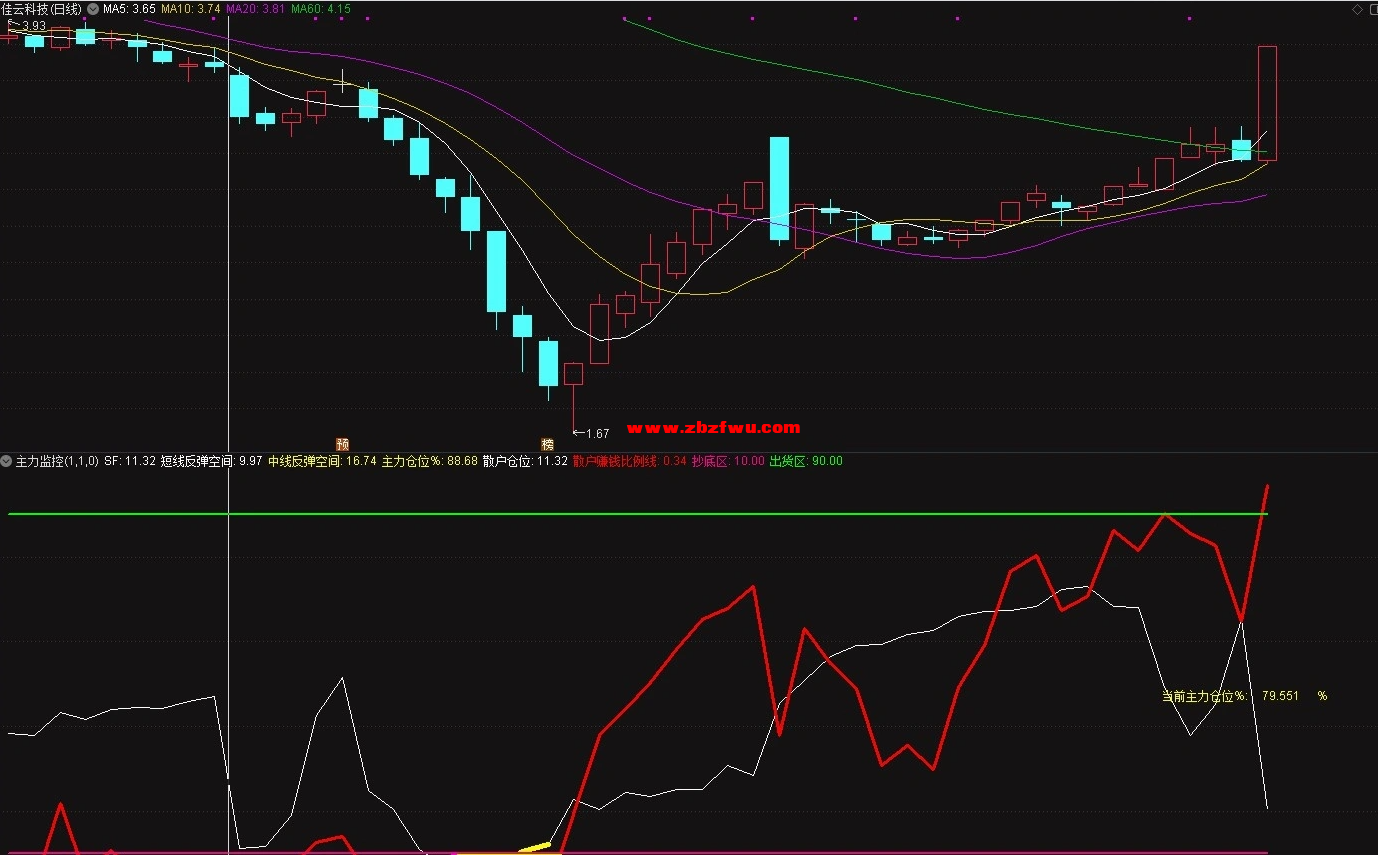Click the 当前主力仓位% 79.551 annotation
Viewport: 1378px width, 855px height.
coord(1244,696)
